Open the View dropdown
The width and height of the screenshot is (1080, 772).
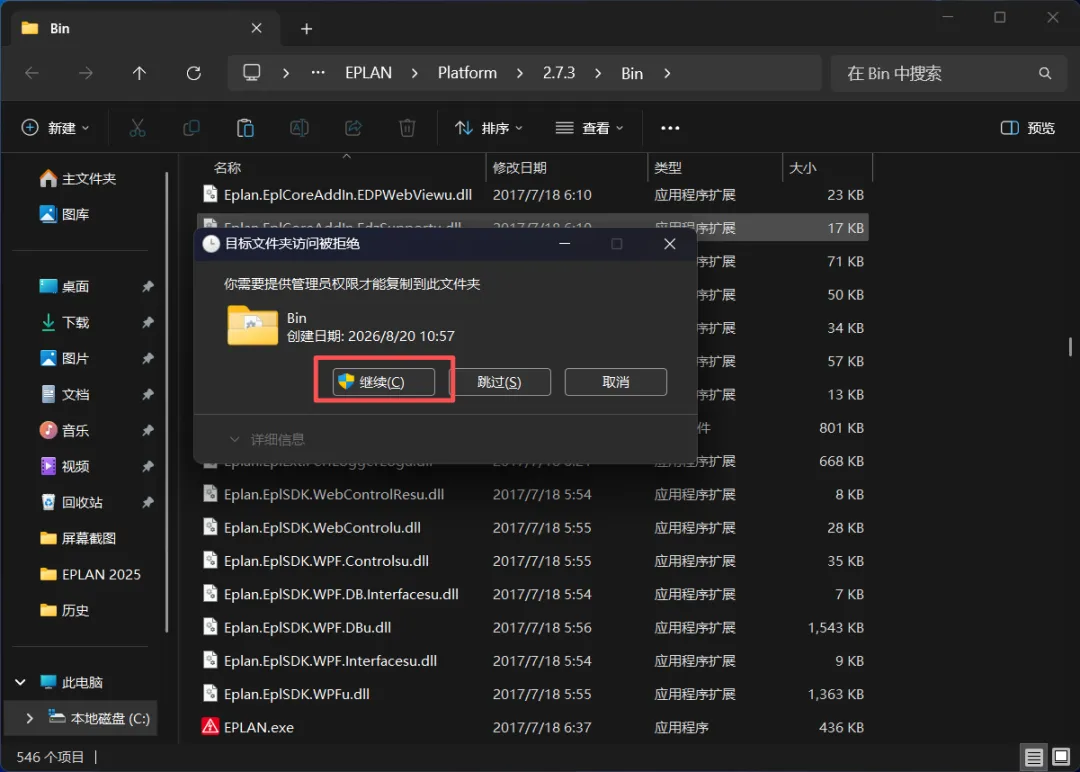[x=590, y=128]
